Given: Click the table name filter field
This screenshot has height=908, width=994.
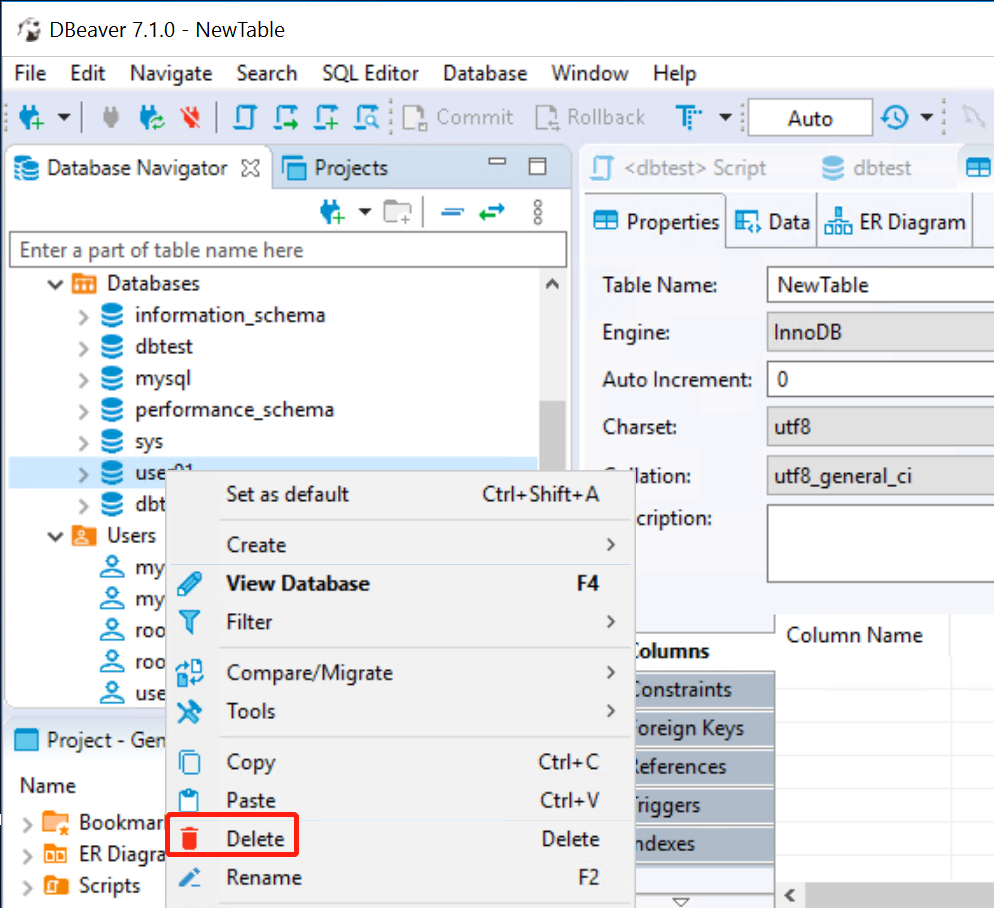Looking at the screenshot, I should (x=288, y=249).
